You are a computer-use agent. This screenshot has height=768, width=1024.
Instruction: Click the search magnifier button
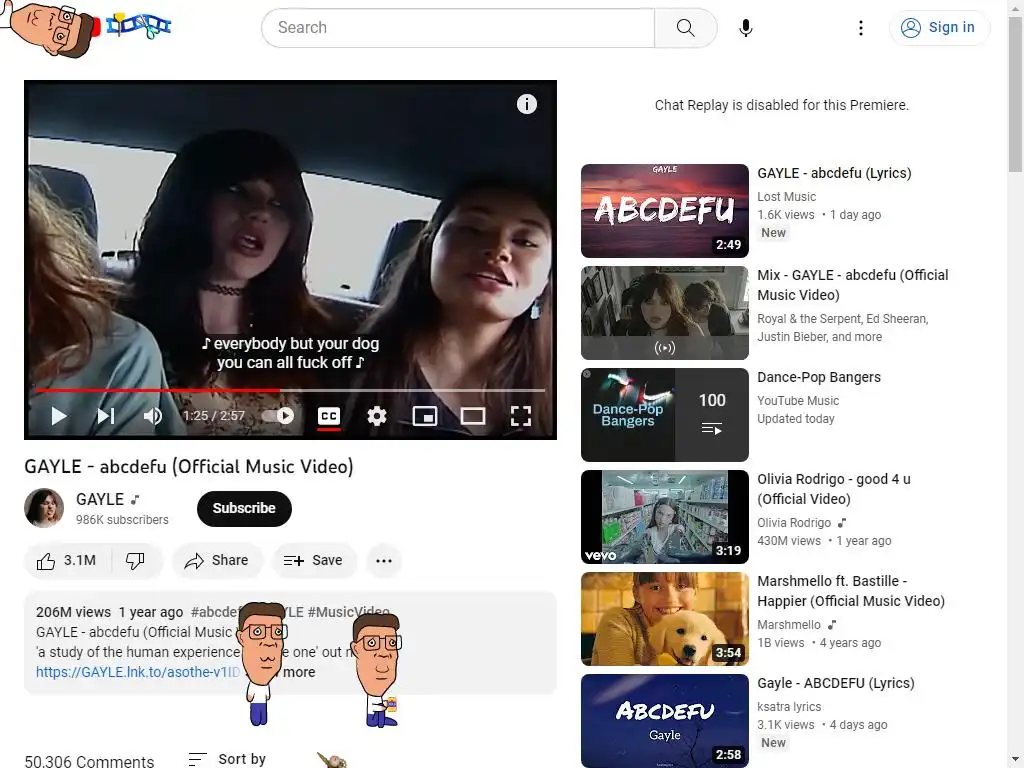click(x=686, y=27)
